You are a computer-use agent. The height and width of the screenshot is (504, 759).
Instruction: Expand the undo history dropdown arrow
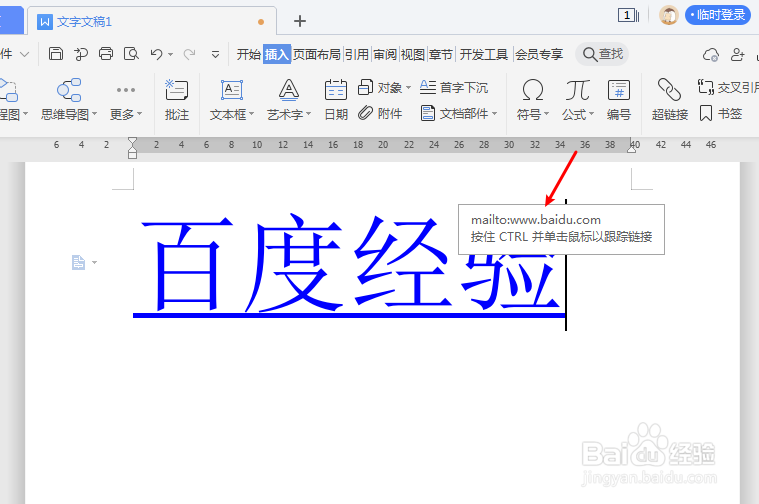[x=170, y=55]
